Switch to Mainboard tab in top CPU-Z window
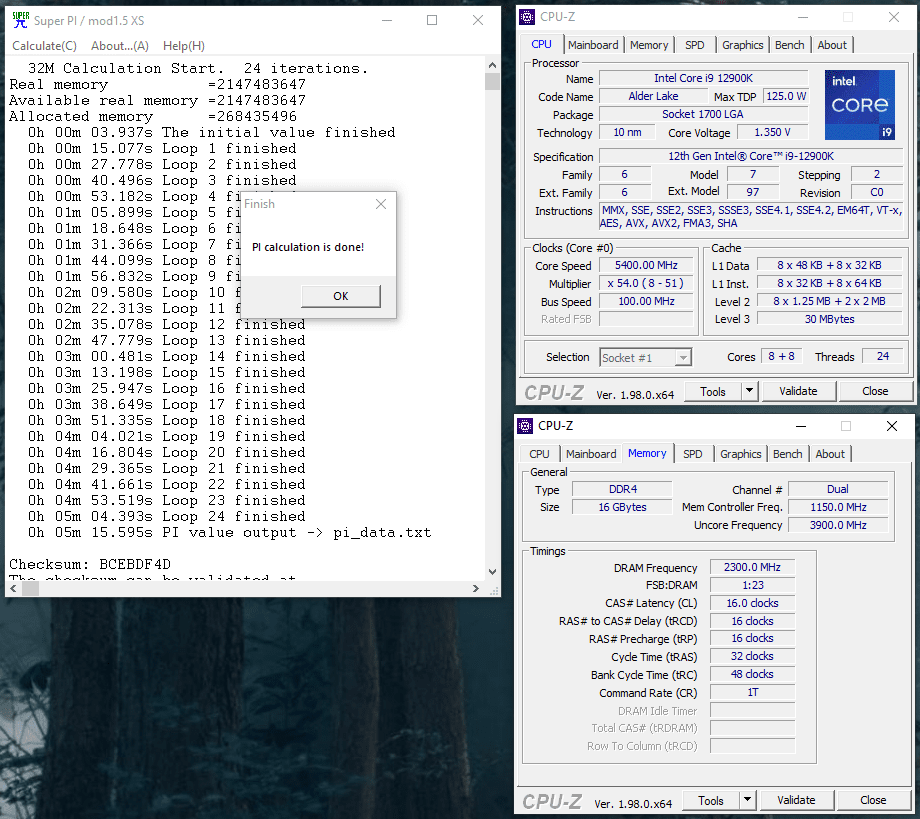920x819 pixels. (x=593, y=45)
